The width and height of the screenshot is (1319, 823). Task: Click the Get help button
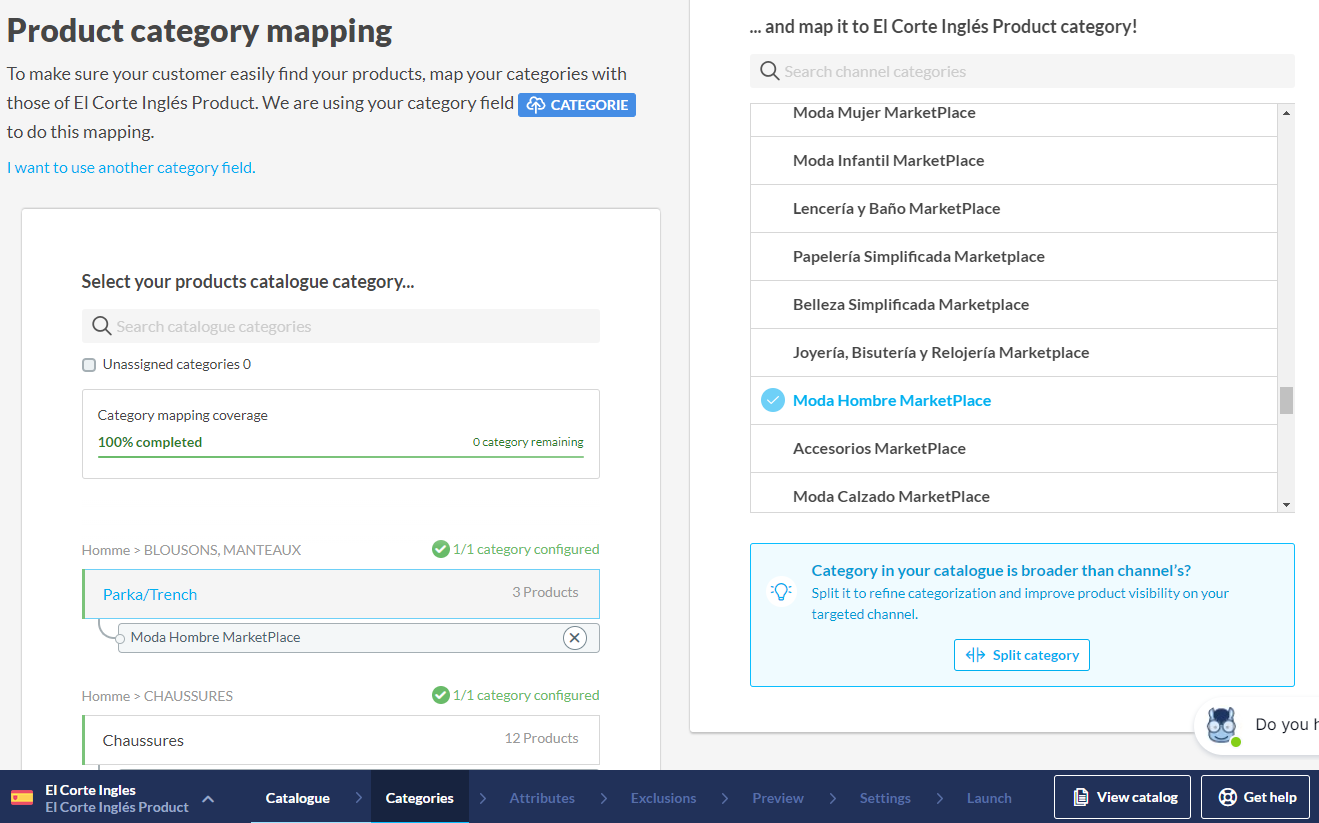1257,797
